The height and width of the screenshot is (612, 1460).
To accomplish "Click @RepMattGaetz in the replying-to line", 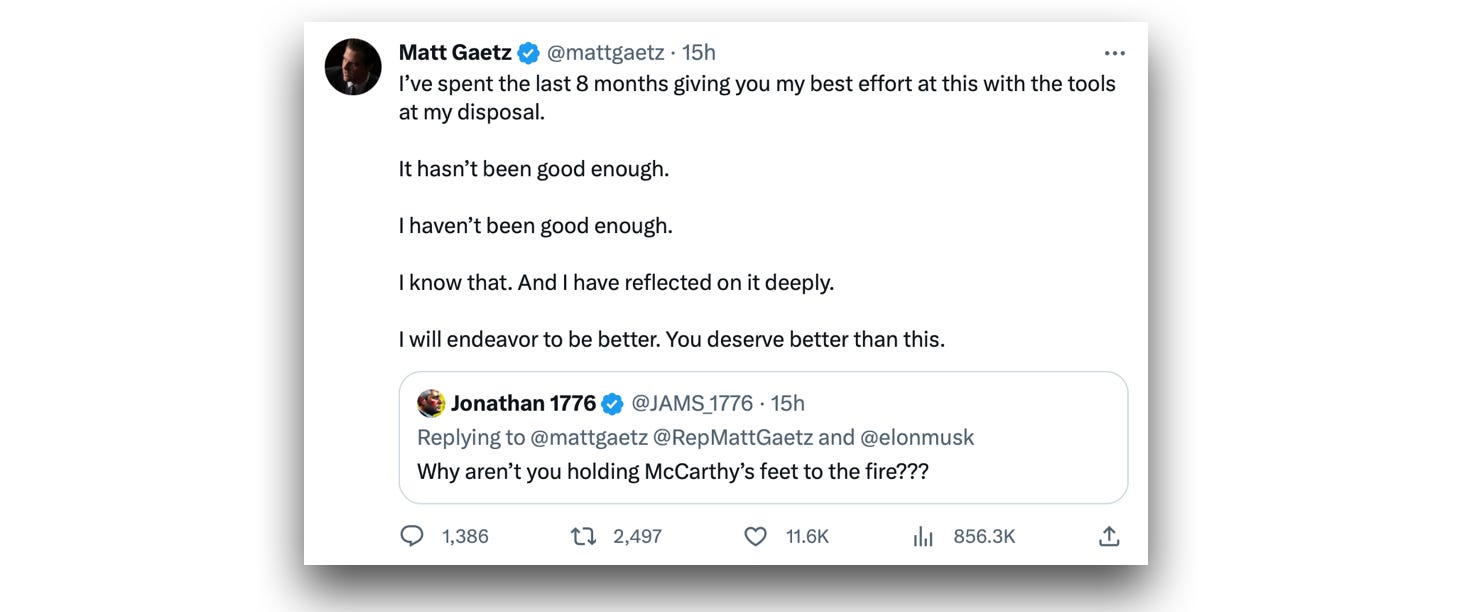I will coord(733,437).
